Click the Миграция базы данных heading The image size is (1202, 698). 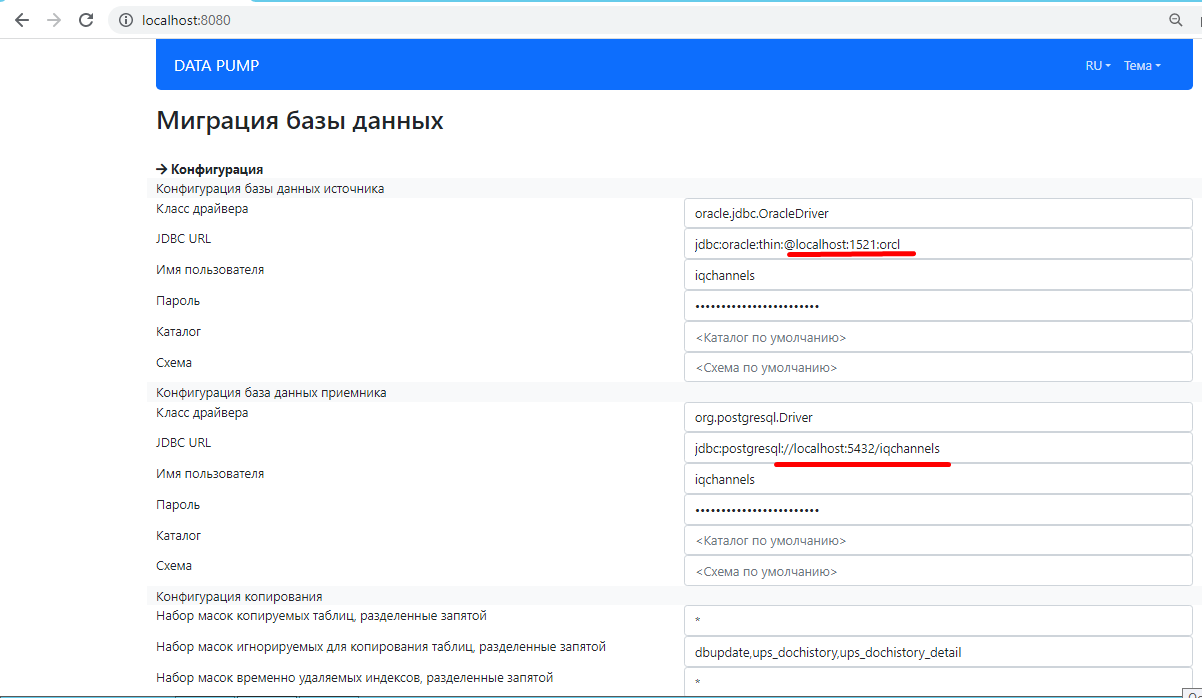coord(300,121)
